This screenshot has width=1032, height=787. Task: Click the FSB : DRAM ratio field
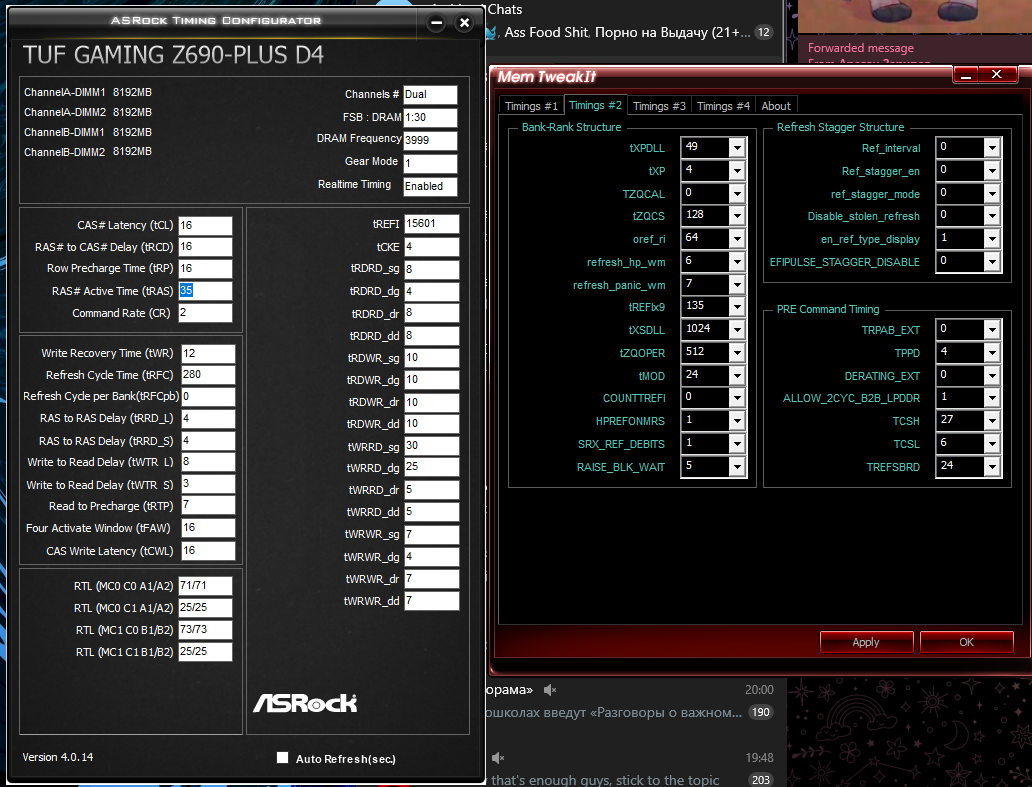pos(430,117)
